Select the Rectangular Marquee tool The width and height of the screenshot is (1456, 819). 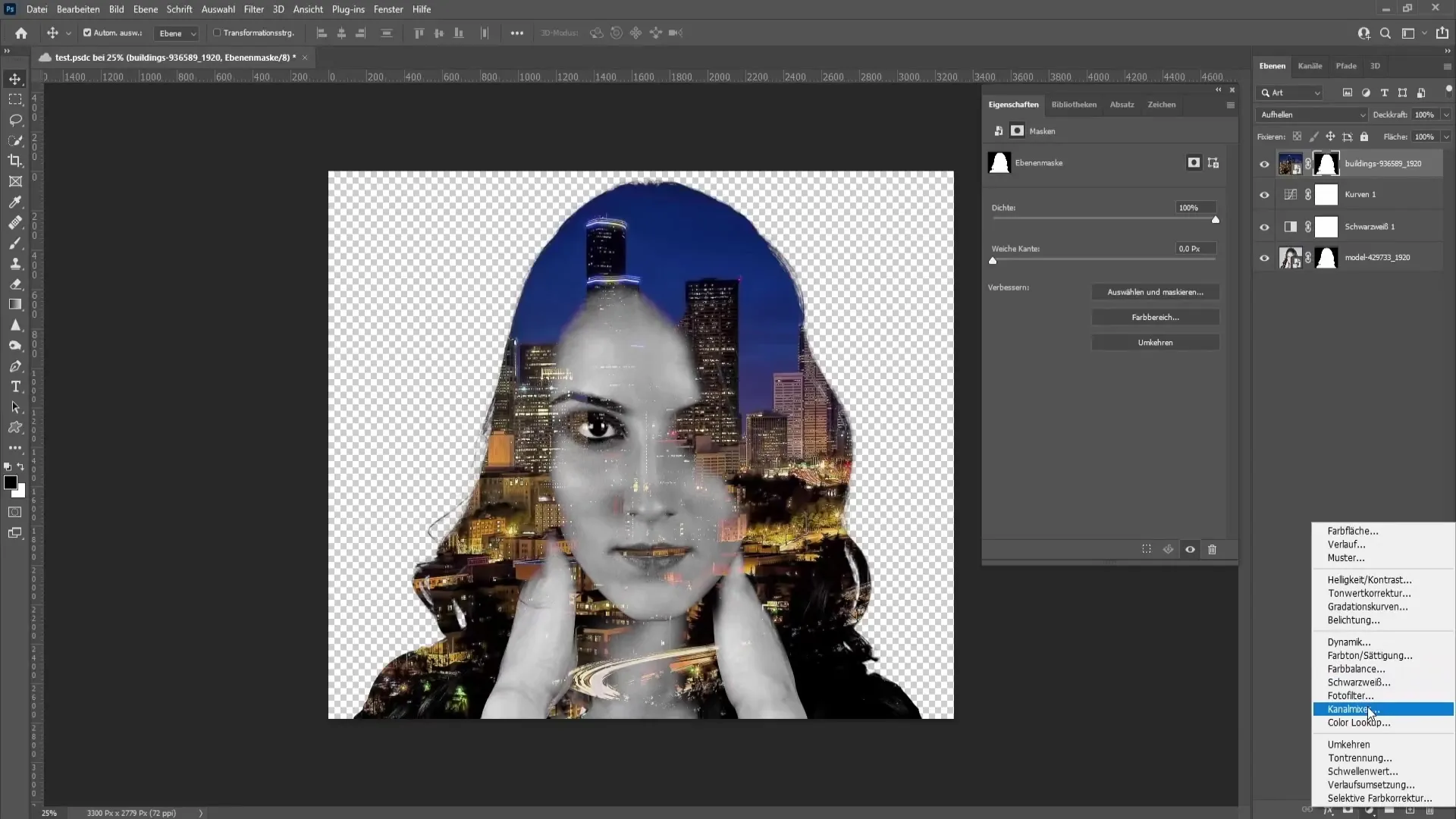point(15,99)
